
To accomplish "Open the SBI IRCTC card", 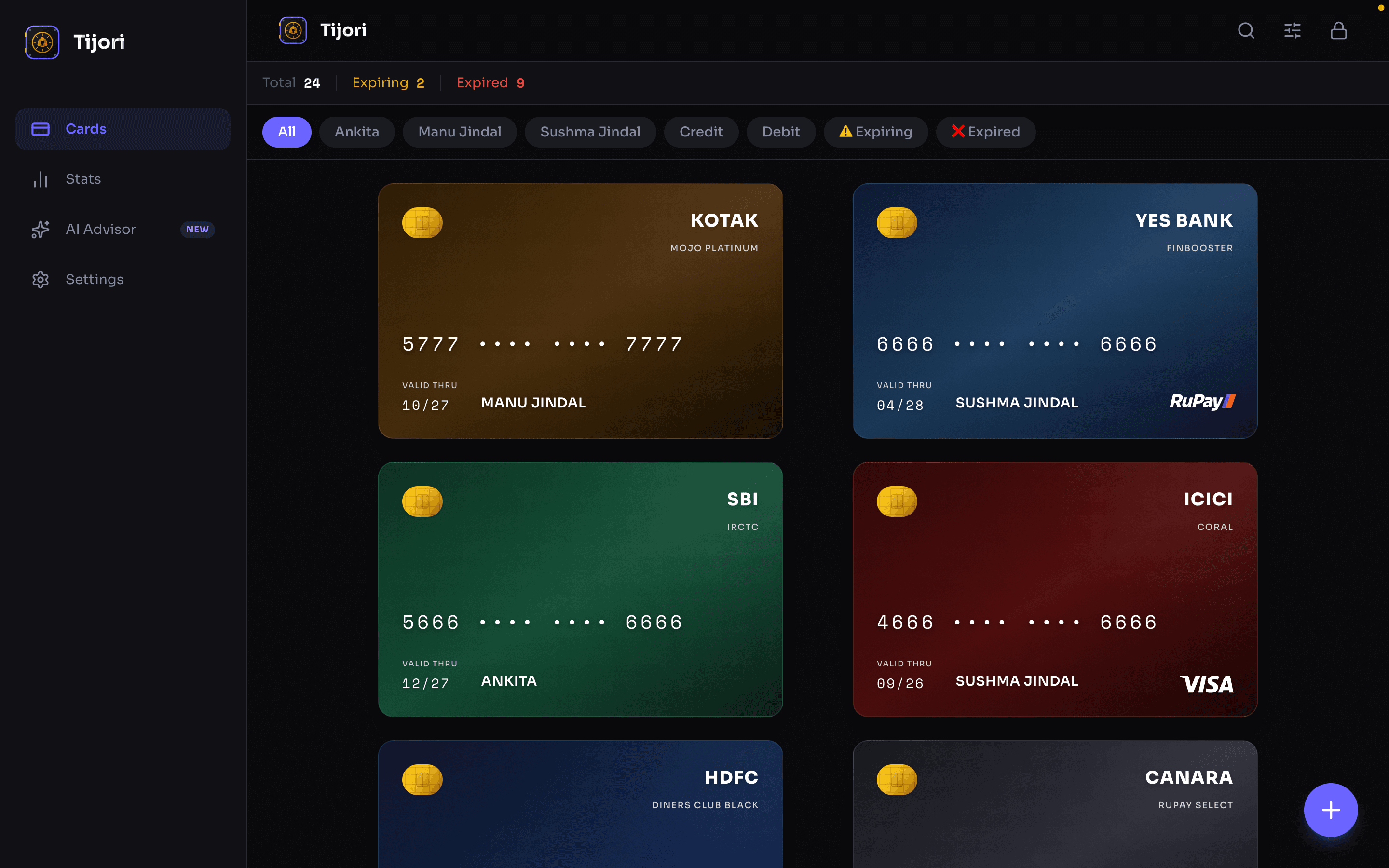I will pos(580,590).
